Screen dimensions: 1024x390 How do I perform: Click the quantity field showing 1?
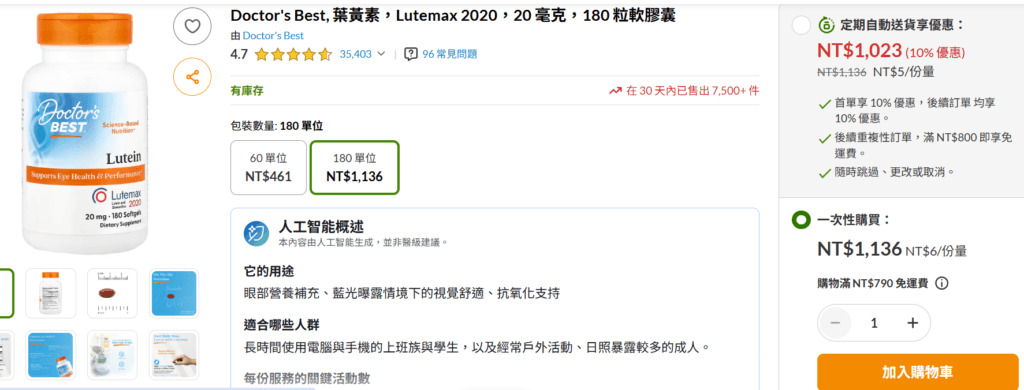click(x=874, y=323)
